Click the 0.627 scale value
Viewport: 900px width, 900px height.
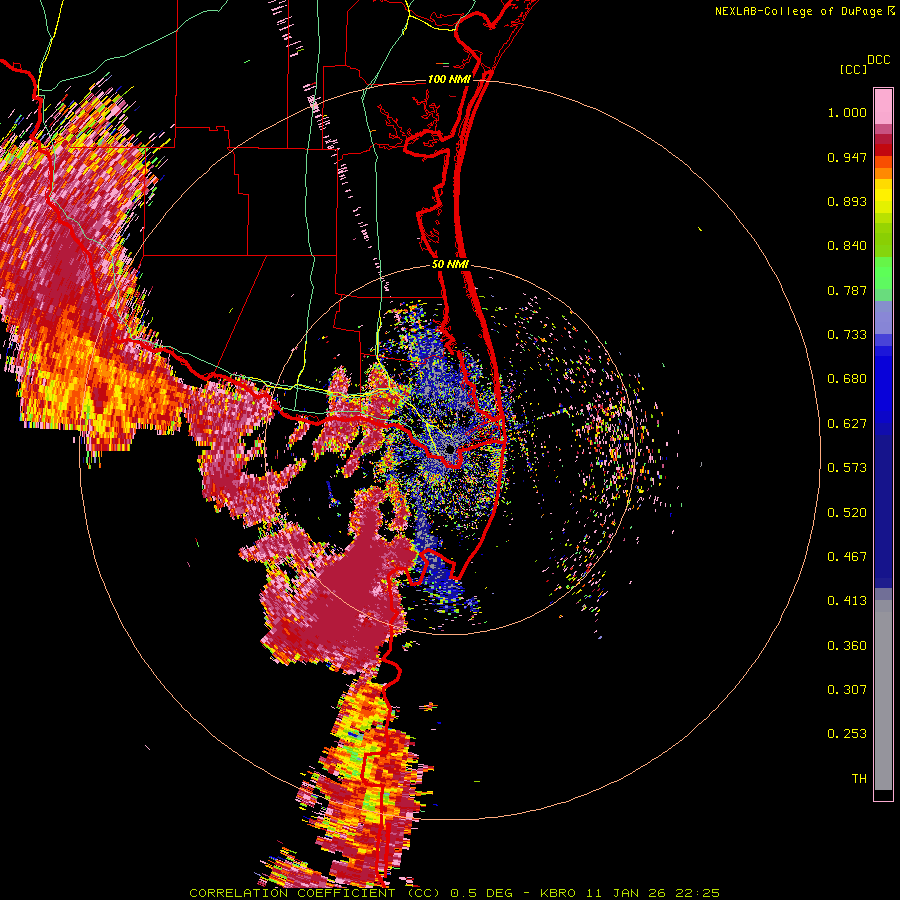click(847, 424)
